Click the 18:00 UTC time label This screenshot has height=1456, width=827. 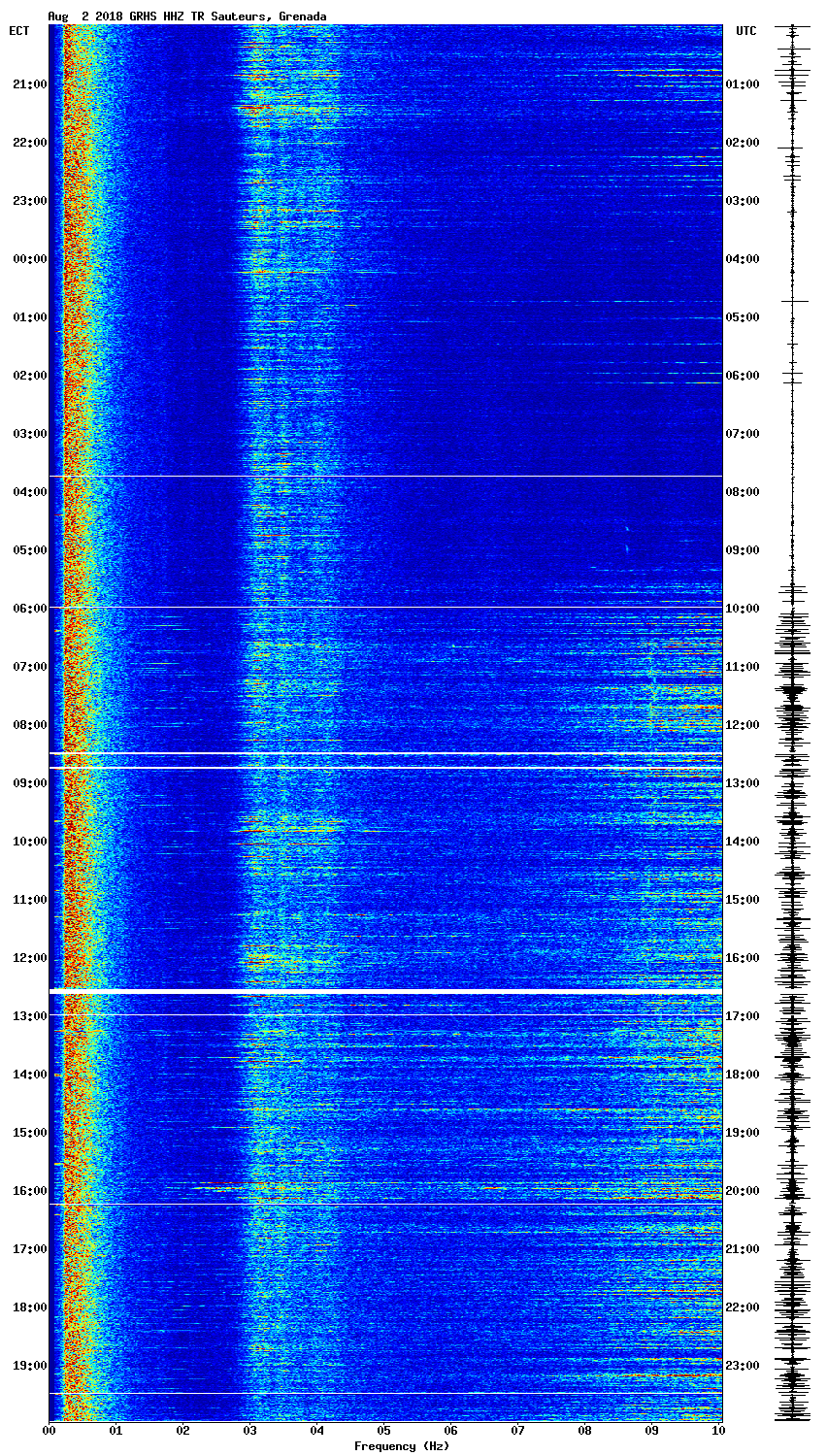[743, 1075]
